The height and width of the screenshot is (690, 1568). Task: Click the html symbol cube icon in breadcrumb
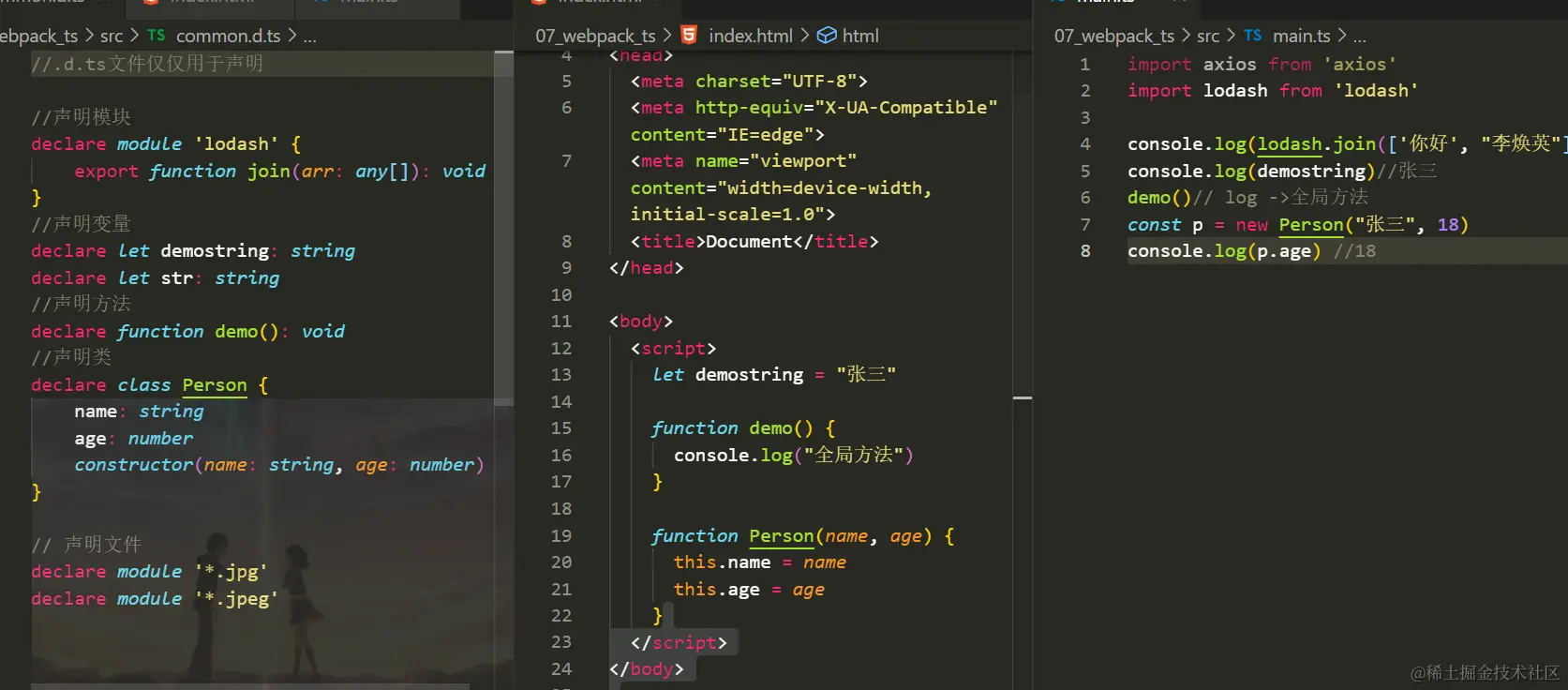click(827, 35)
